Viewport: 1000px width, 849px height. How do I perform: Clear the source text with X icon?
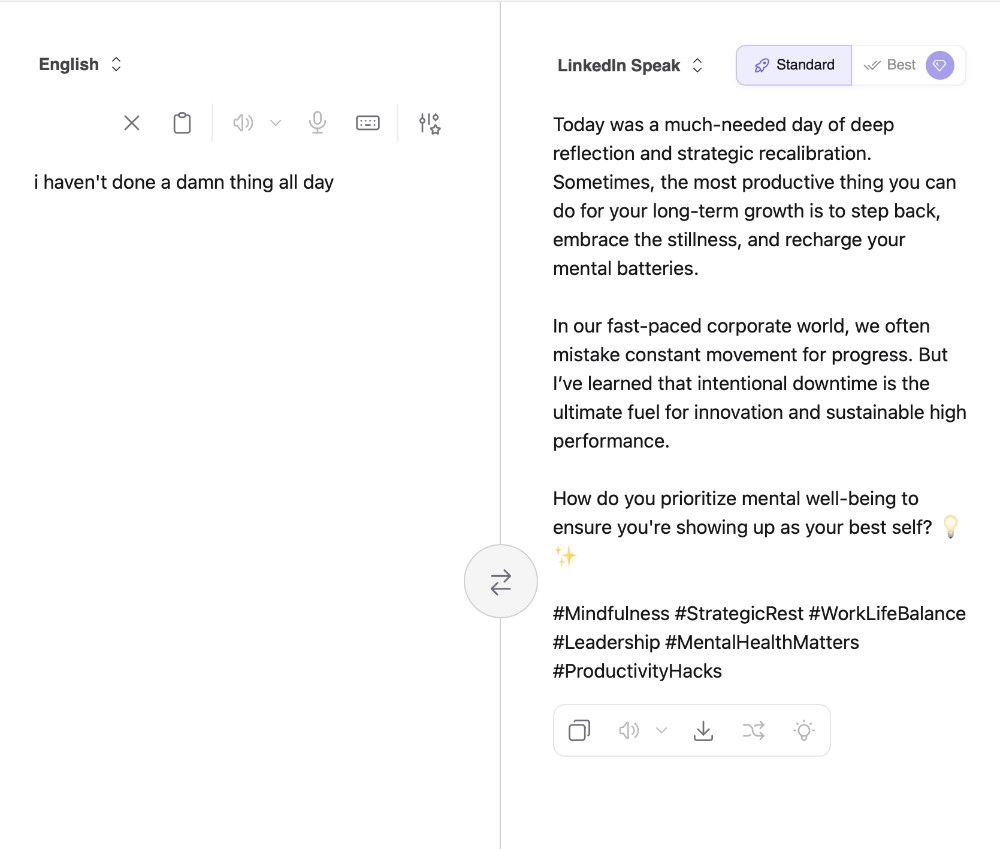click(x=131, y=123)
